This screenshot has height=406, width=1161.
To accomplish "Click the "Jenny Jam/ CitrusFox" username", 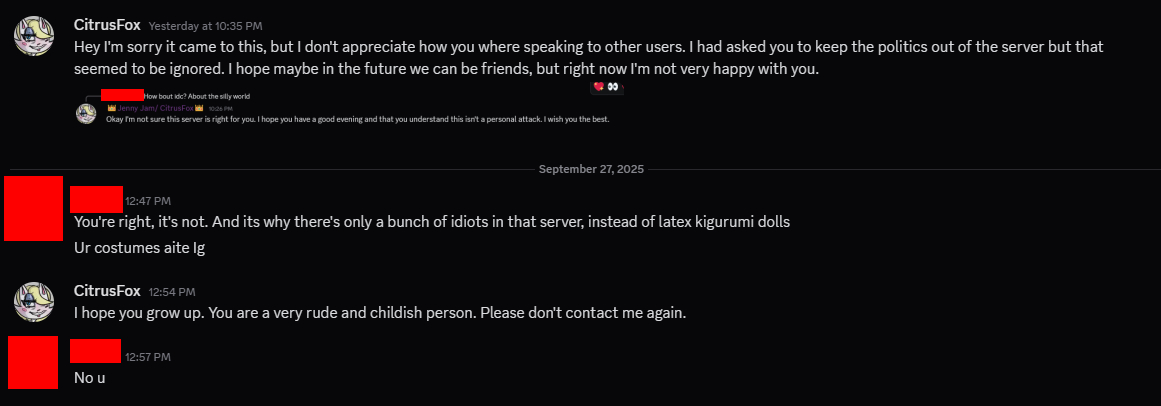I will click(156, 107).
